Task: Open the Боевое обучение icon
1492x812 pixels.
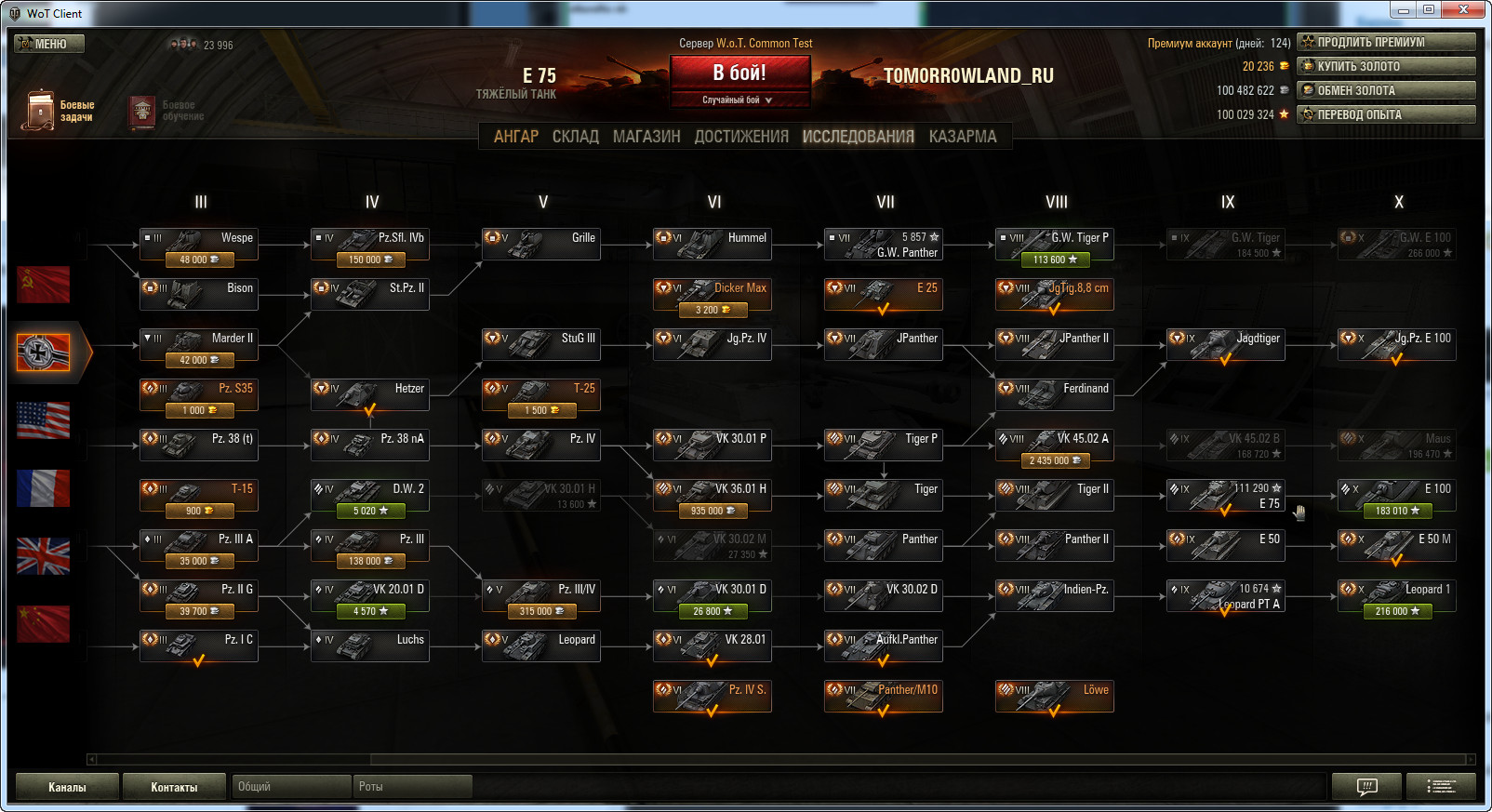Action: (x=142, y=112)
